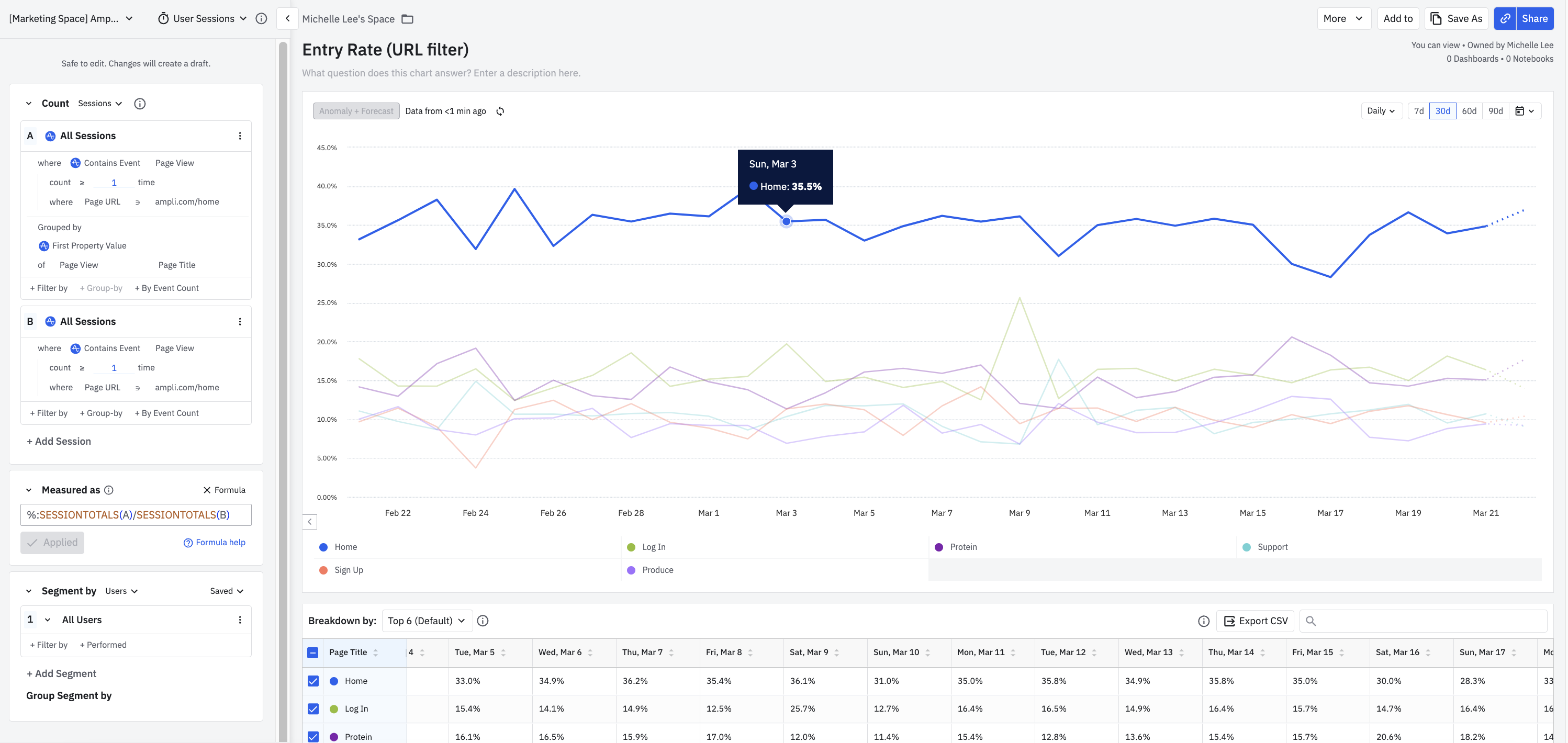
Task: Click the back arrow collapse panel icon
Action: (287, 19)
